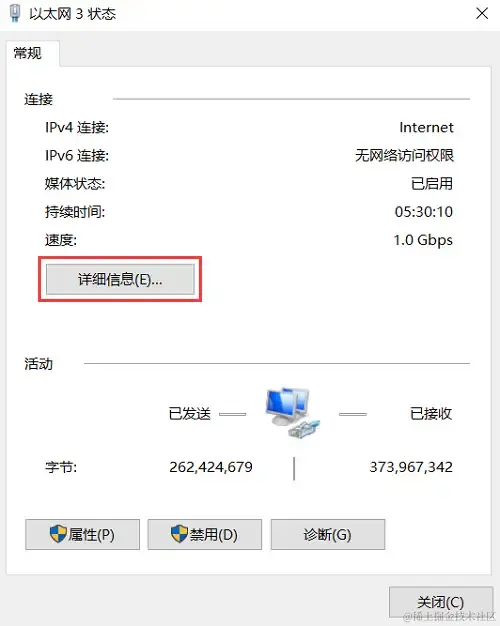Click the 已发送 label
The image size is (500, 626).
[189, 413]
